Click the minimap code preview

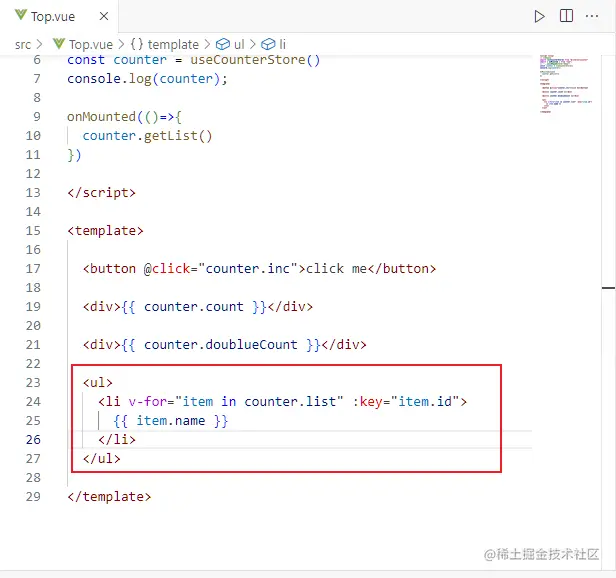[x=566, y=84]
